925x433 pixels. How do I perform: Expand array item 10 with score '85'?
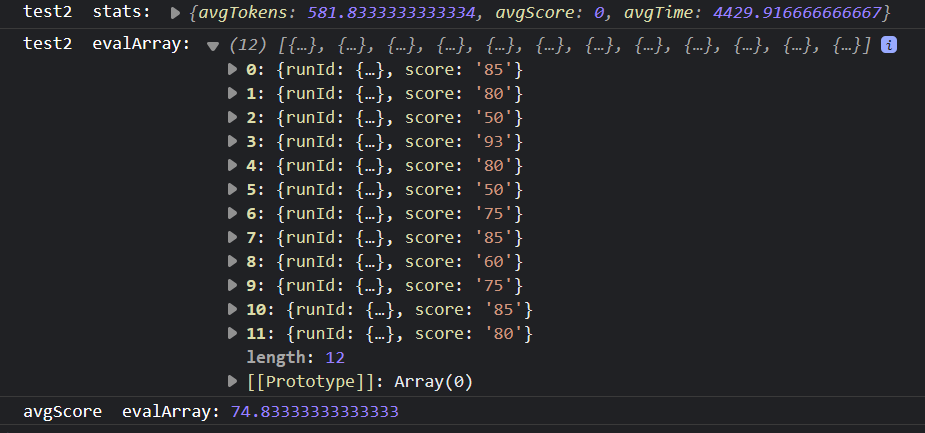pos(234,309)
